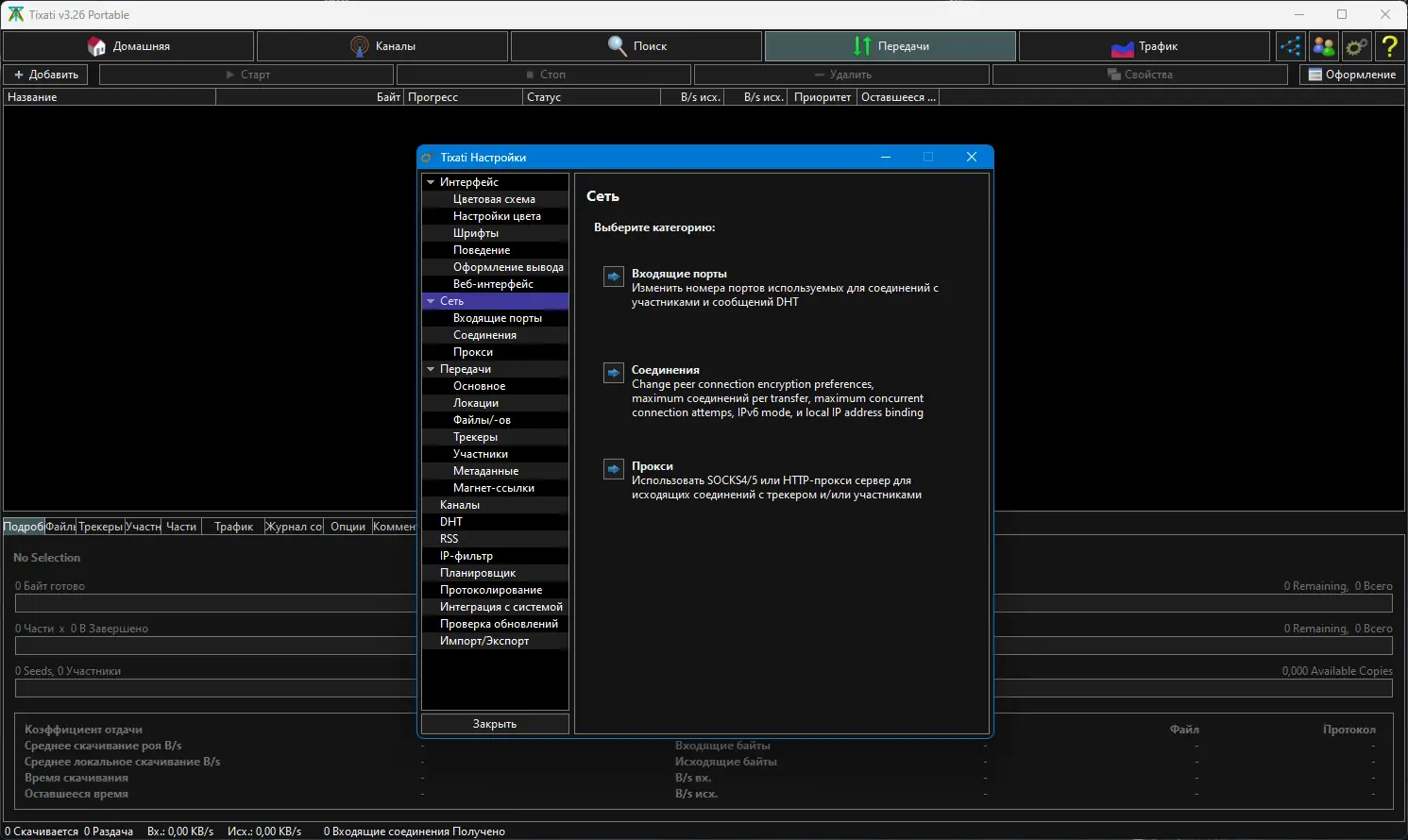Open the Оформление layout button

coord(1351,75)
